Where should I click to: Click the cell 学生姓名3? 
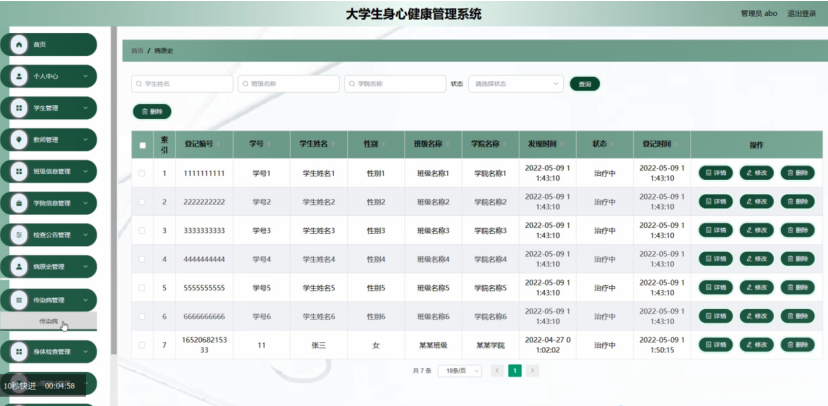tap(318, 231)
